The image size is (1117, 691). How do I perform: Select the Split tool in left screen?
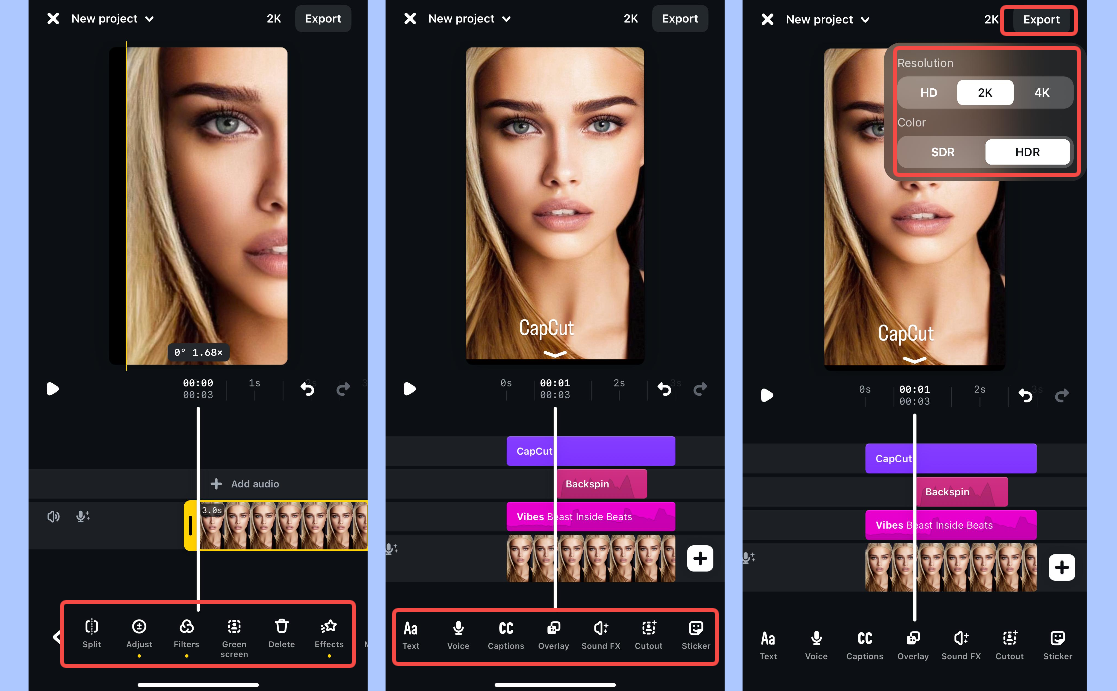click(91, 633)
